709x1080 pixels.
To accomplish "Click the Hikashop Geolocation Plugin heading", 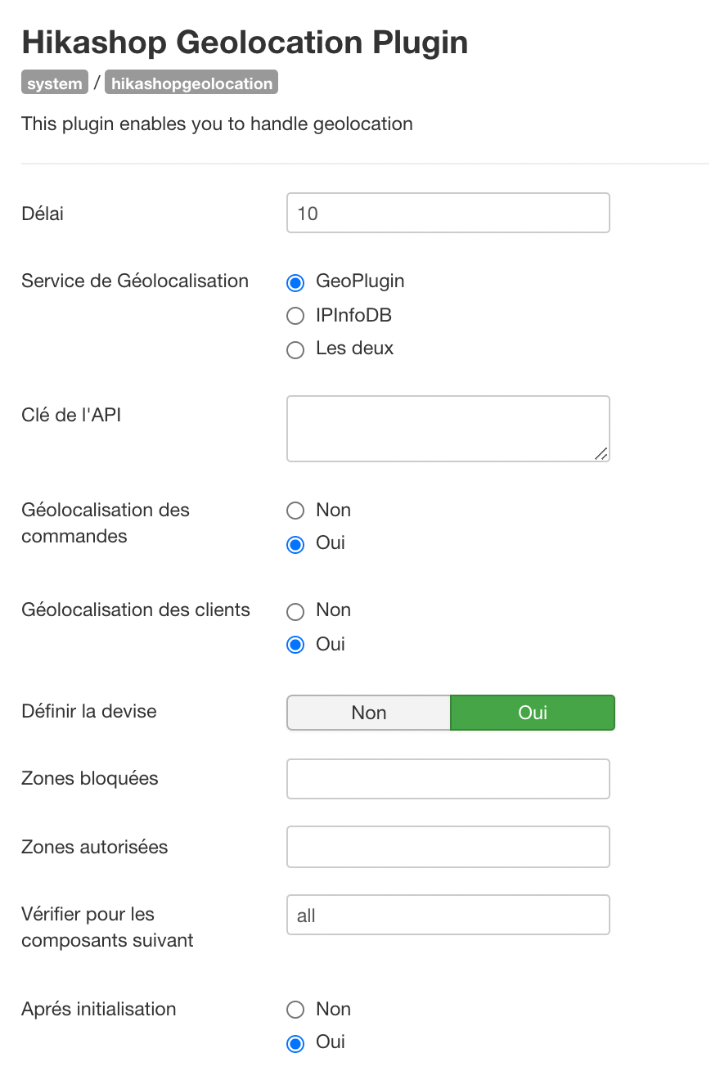I will [245, 42].
